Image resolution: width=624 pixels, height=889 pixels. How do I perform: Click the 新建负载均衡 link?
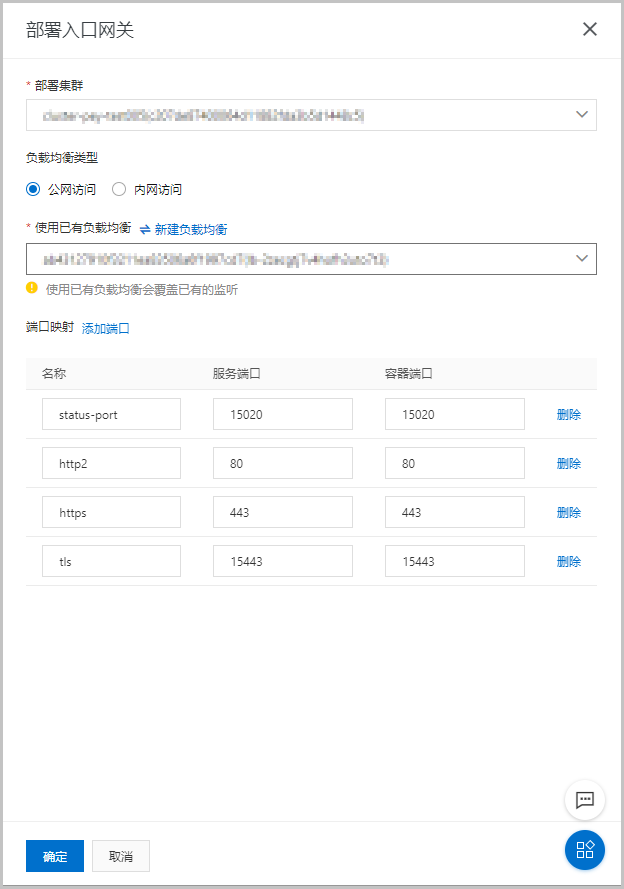tap(191, 229)
